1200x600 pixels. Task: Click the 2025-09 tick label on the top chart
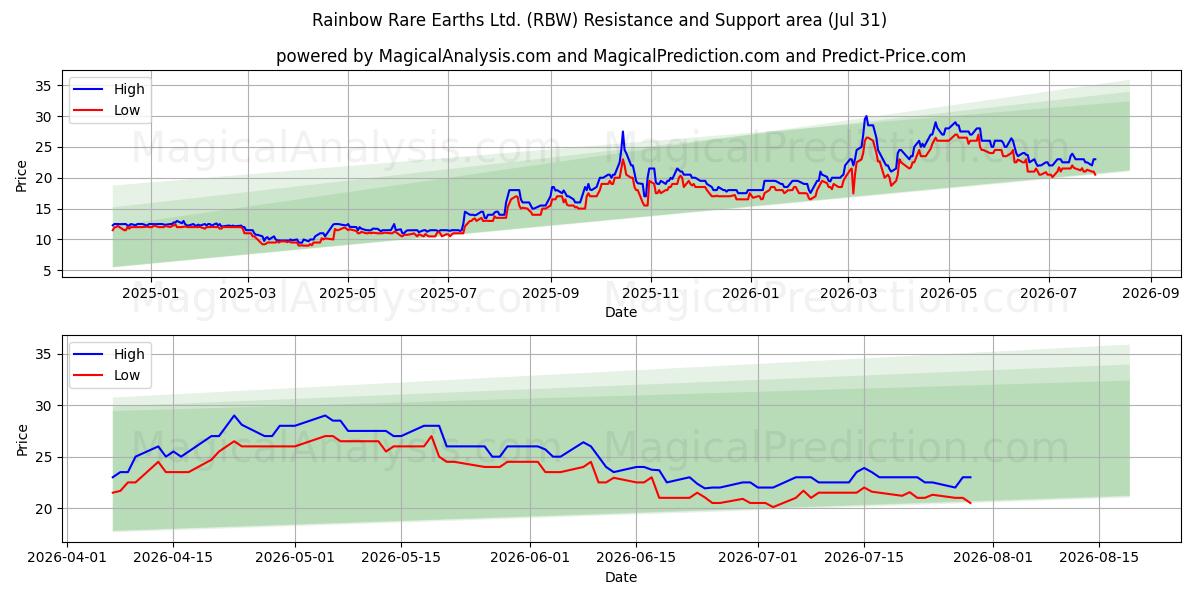point(551,294)
